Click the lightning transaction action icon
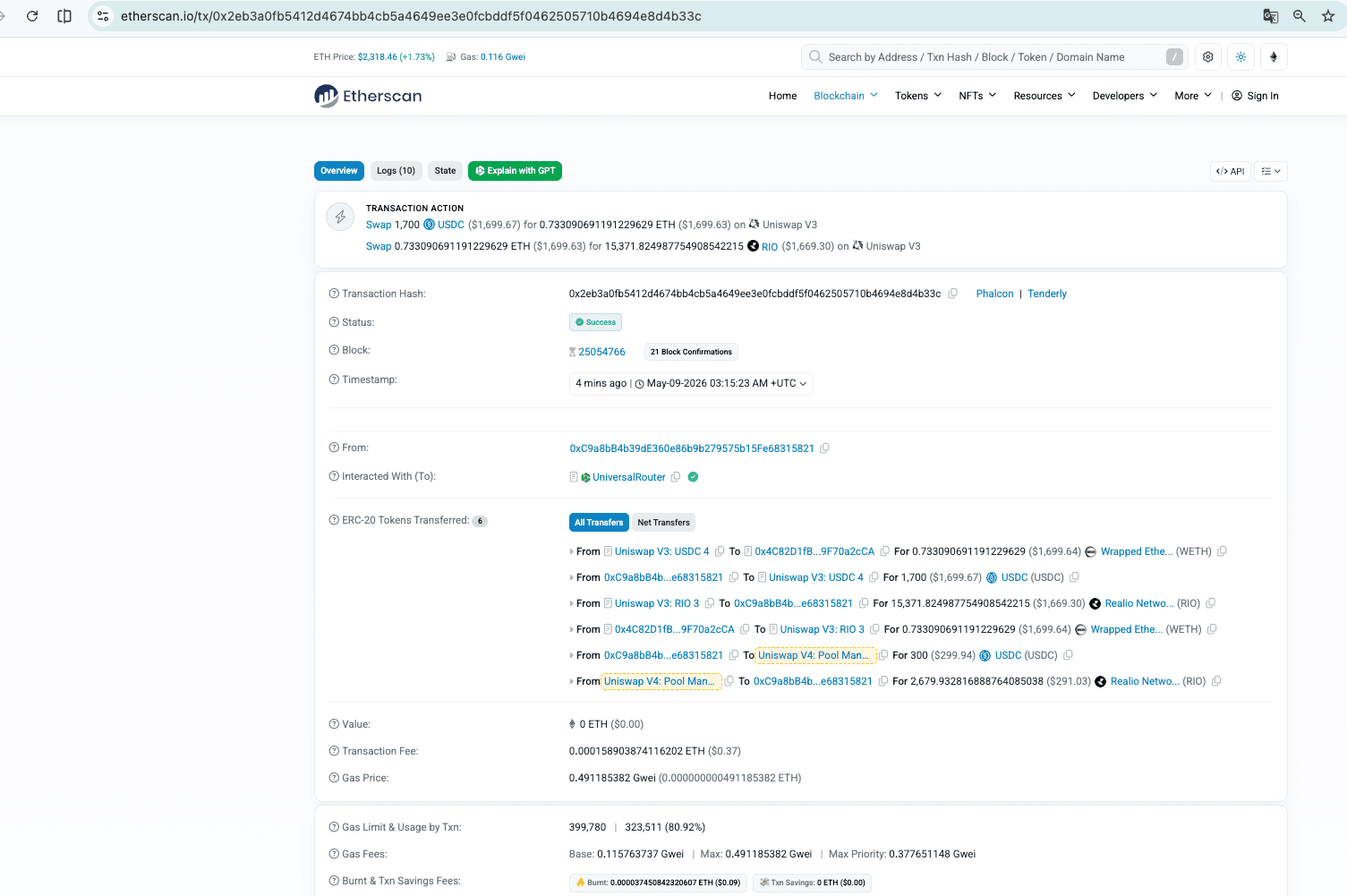Screen dimensions: 1347x896 (x=340, y=217)
